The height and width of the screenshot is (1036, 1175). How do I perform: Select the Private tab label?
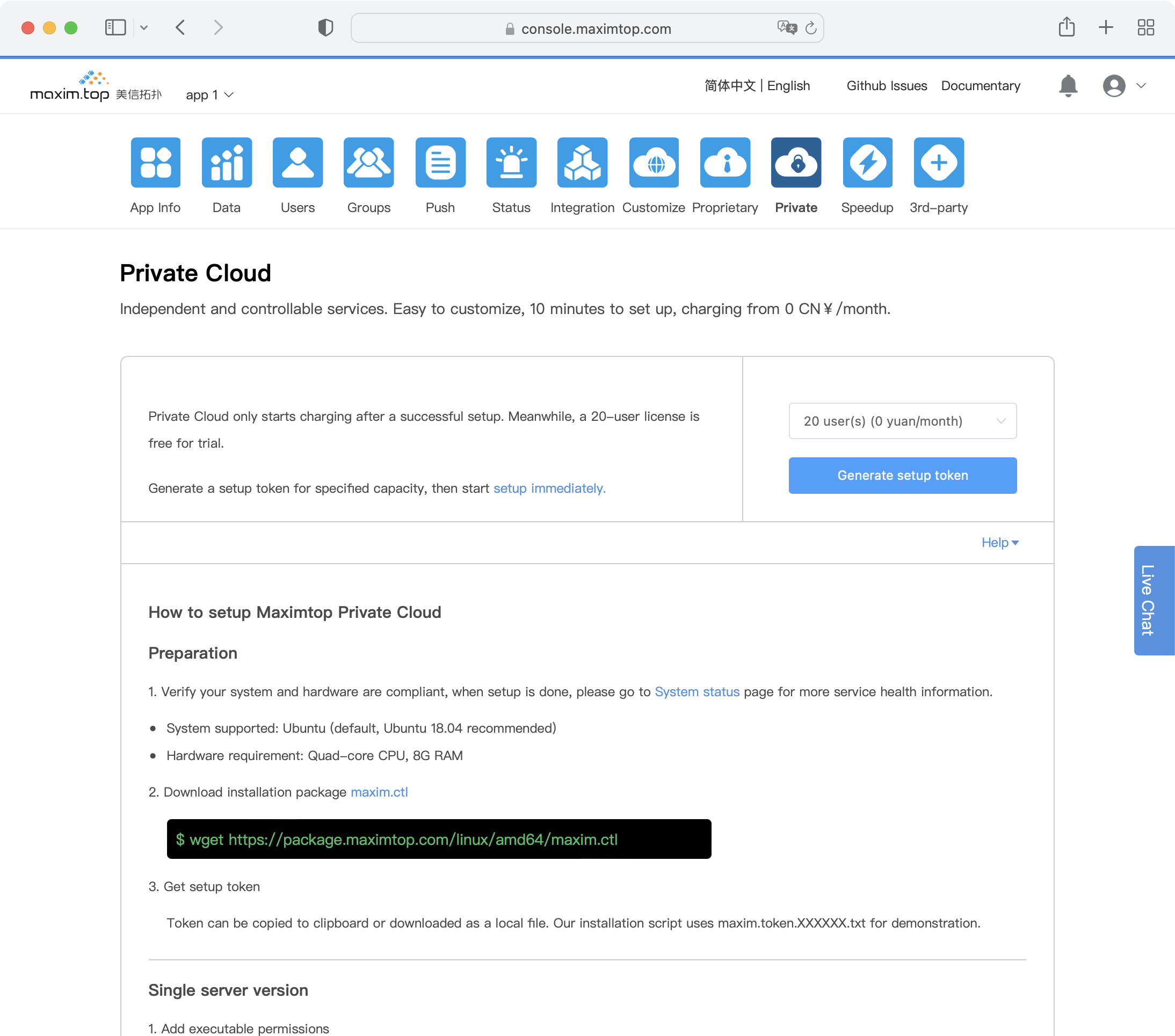tap(796, 207)
